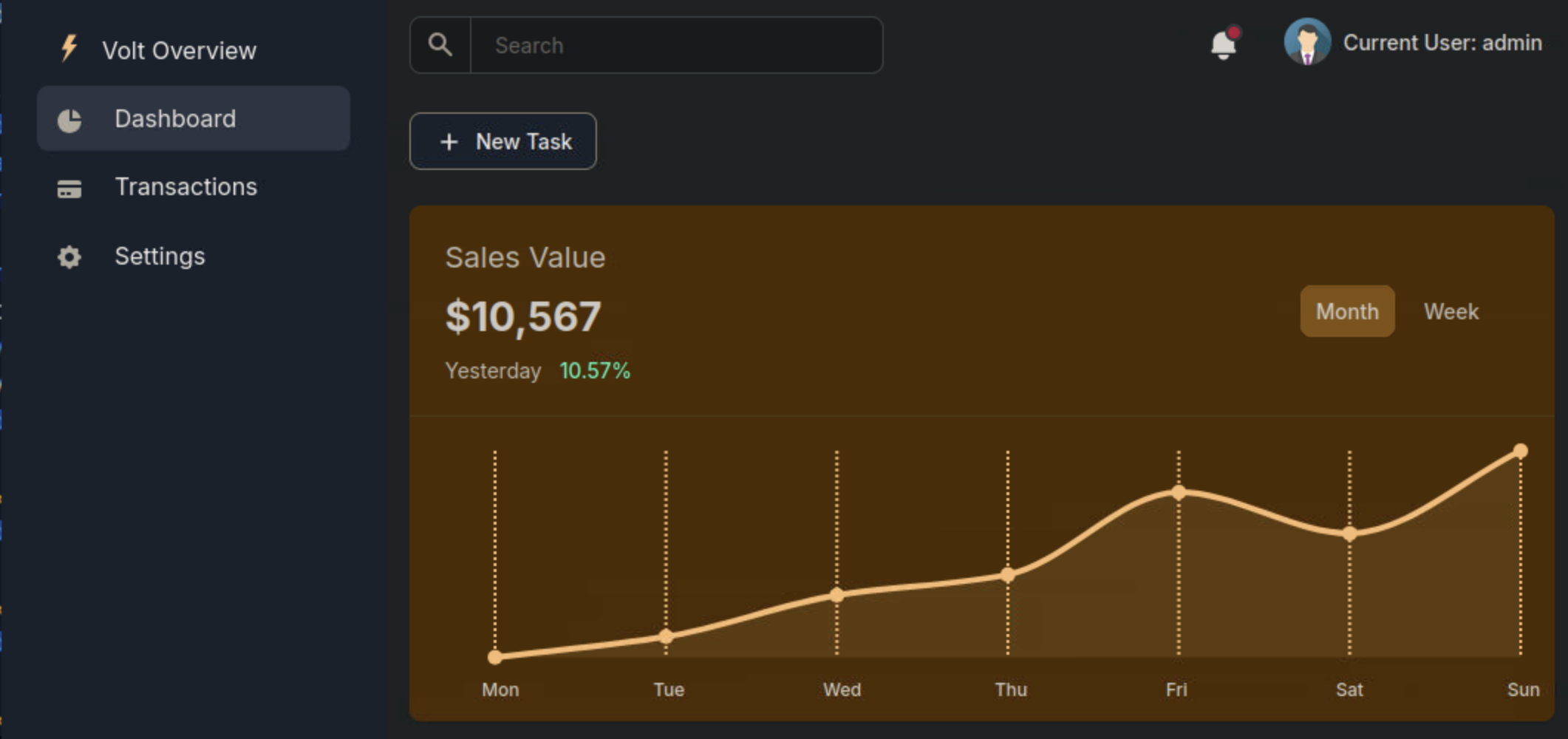This screenshot has width=1568, height=739.
Task: Open notifications via the bell icon
Action: pyautogui.click(x=1224, y=44)
